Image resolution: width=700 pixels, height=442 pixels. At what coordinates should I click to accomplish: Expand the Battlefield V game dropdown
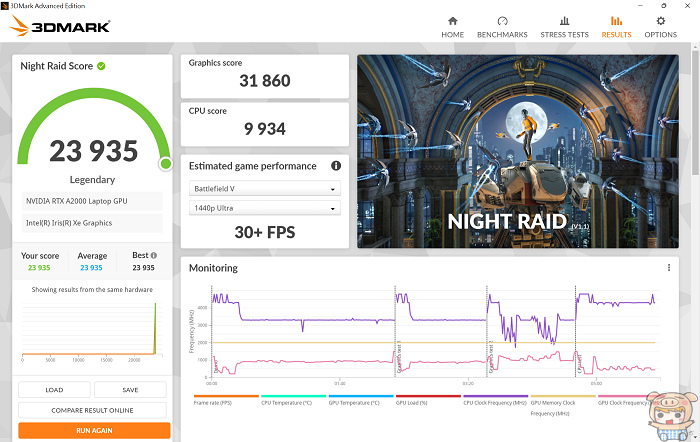pyautogui.click(x=265, y=188)
